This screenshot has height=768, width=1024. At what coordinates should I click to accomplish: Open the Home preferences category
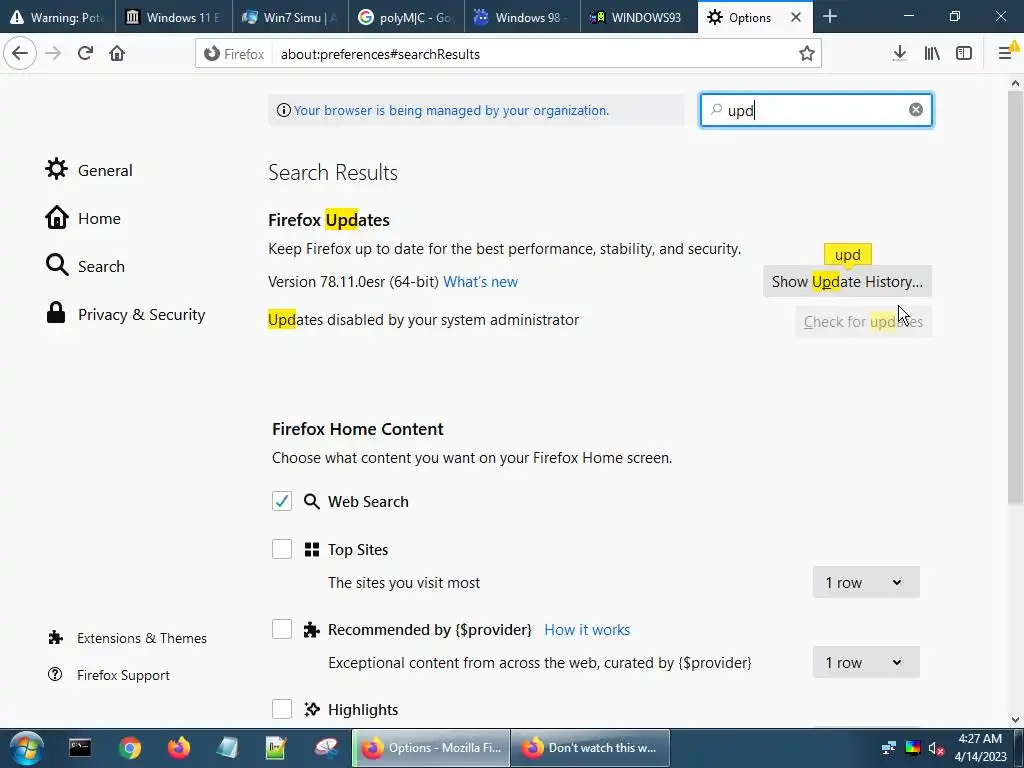pyautogui.click(x=83, y=218)
